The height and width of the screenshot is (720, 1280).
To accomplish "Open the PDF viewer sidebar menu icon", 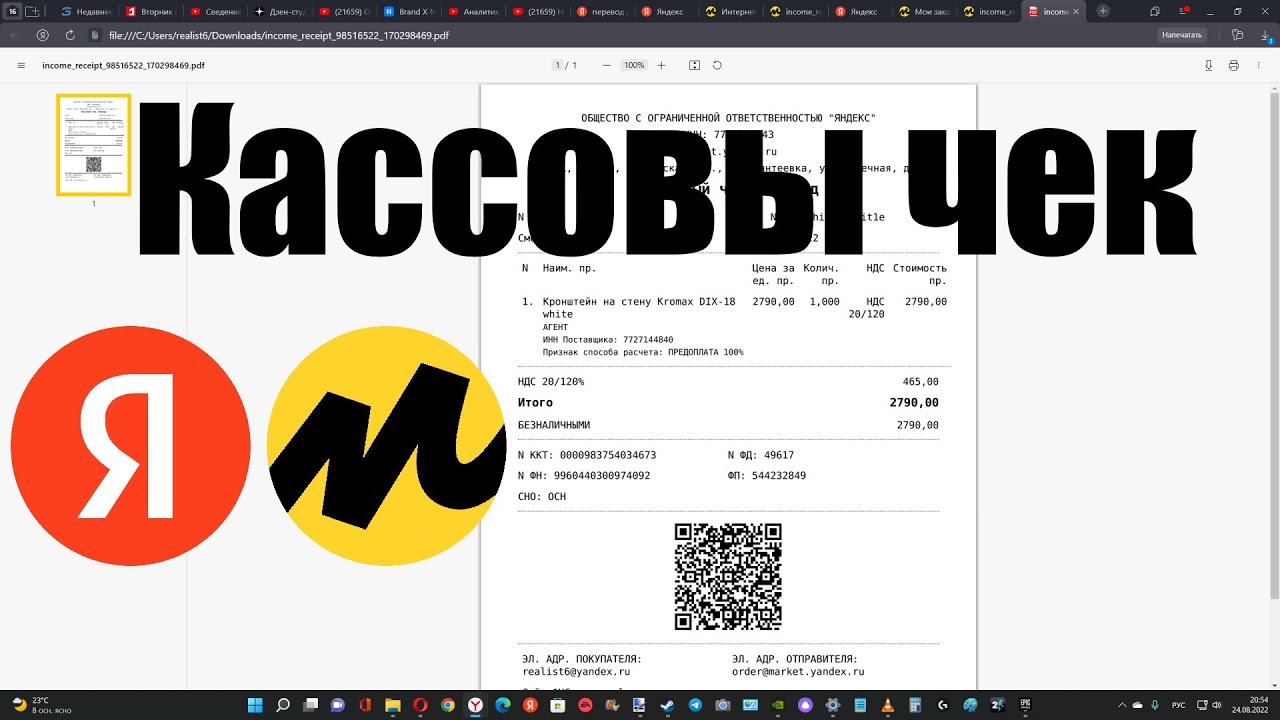I will click(20, 65).
